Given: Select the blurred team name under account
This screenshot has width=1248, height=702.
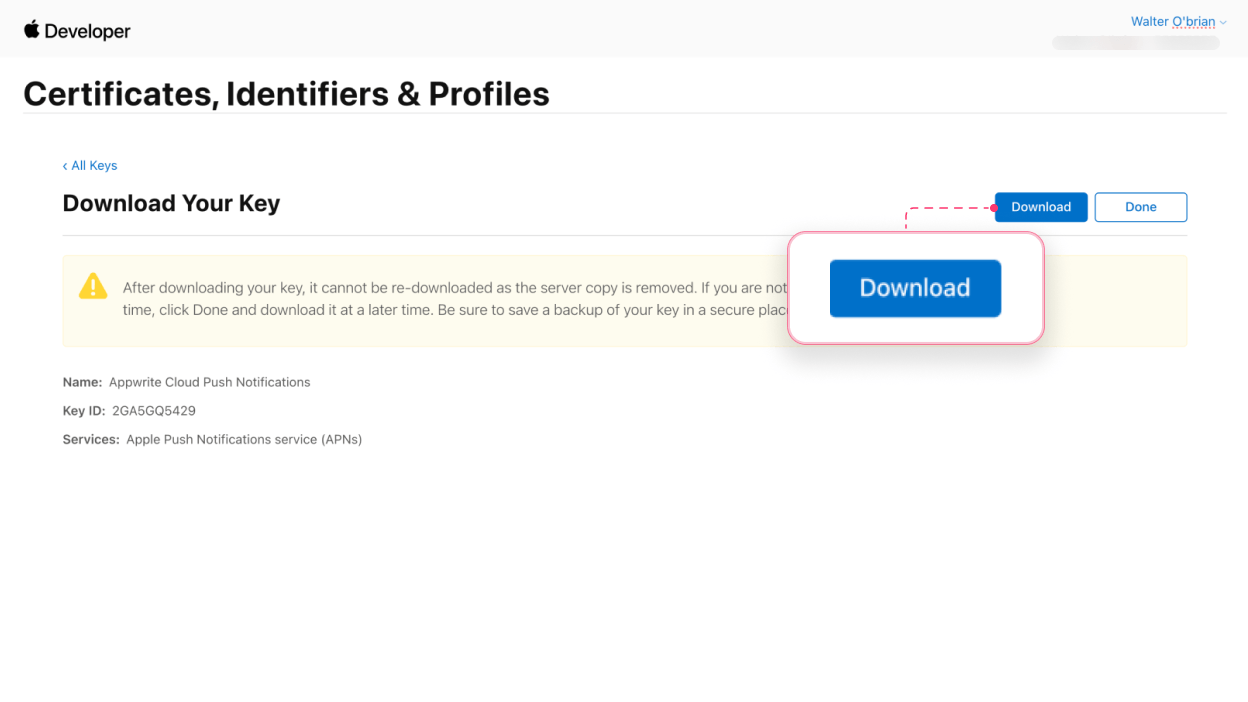Looking at the screenshot, I should (1136, 43).
